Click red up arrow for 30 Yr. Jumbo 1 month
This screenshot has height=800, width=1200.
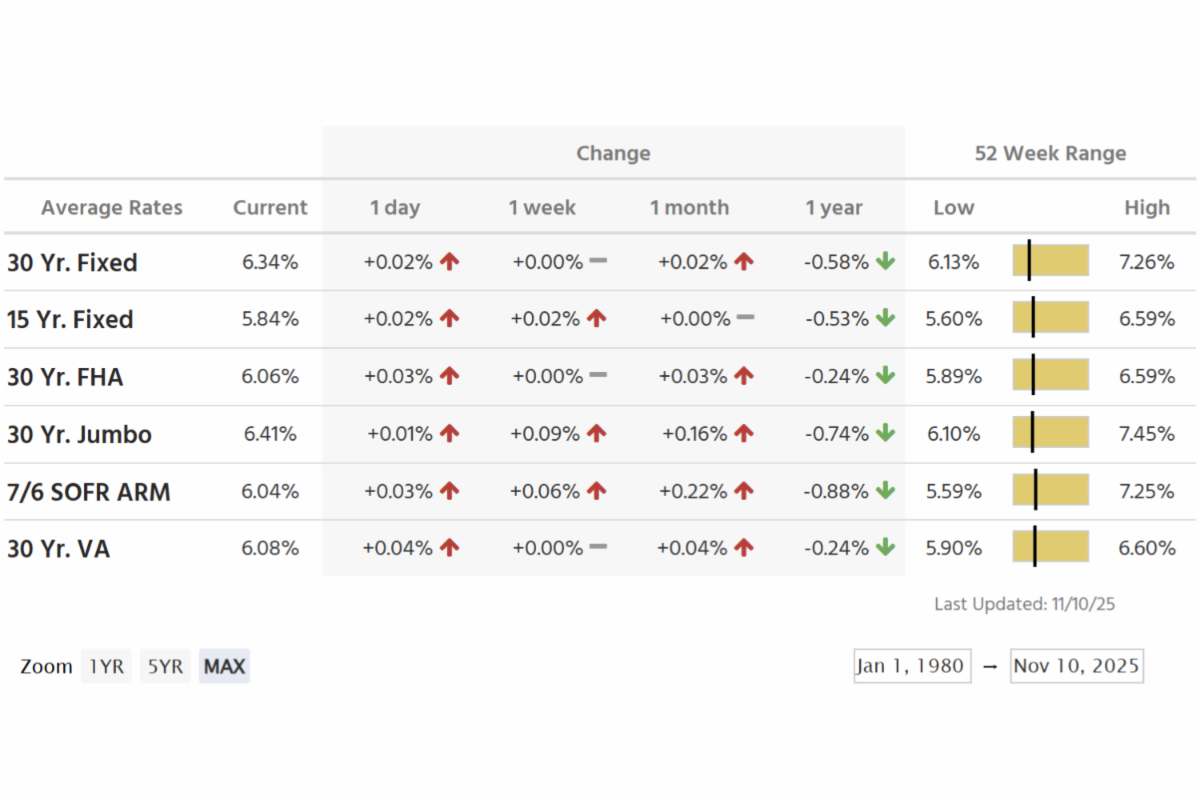point(743,434)
